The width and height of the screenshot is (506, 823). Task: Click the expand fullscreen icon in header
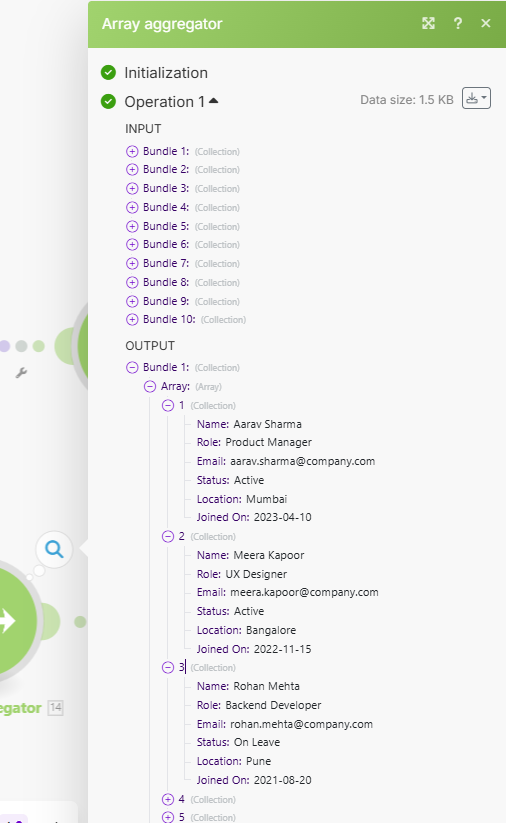[428, 23]
